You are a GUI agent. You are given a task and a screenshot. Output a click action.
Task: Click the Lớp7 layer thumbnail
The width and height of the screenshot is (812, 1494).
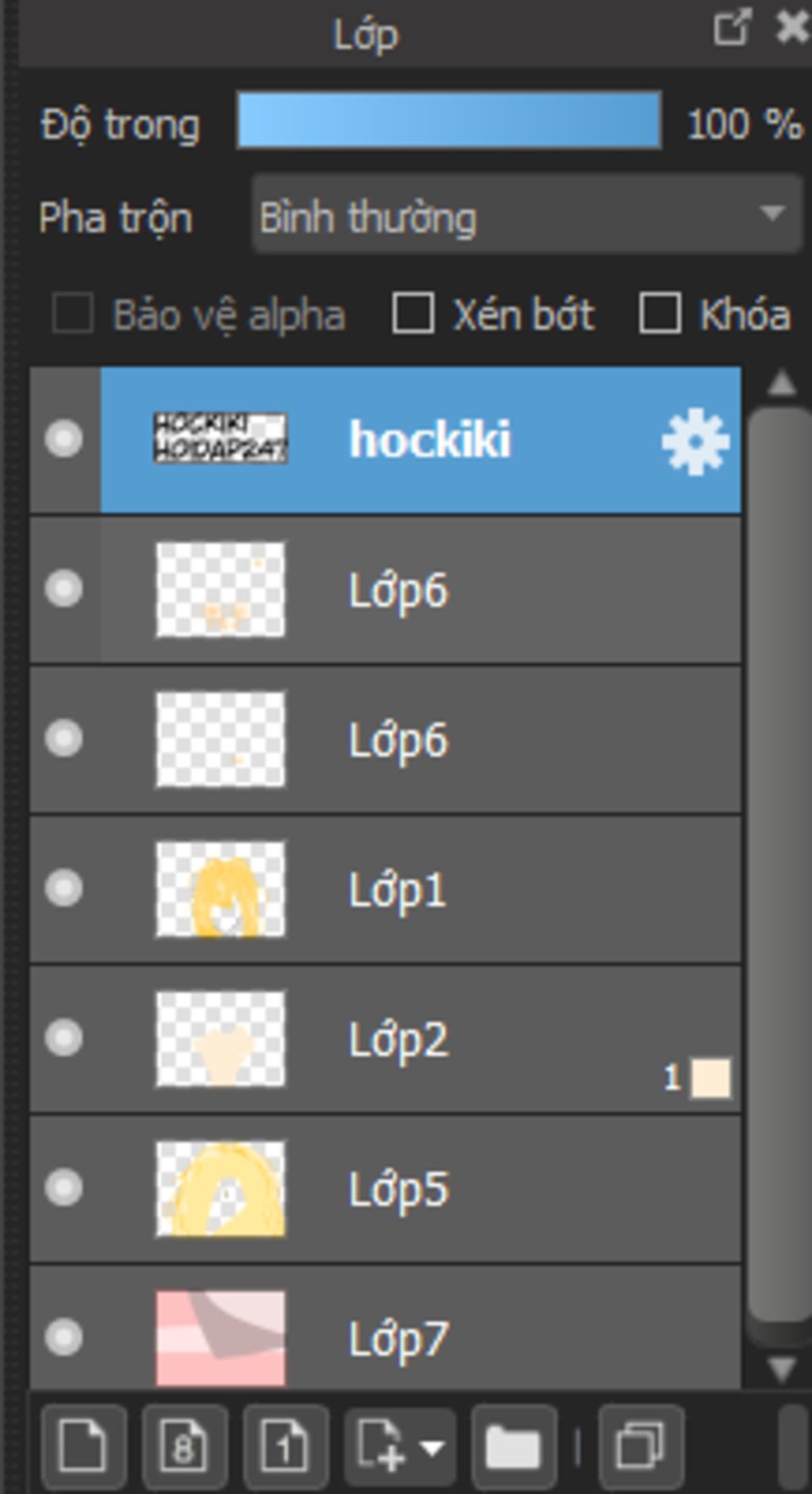click(x=220, y=1338)
